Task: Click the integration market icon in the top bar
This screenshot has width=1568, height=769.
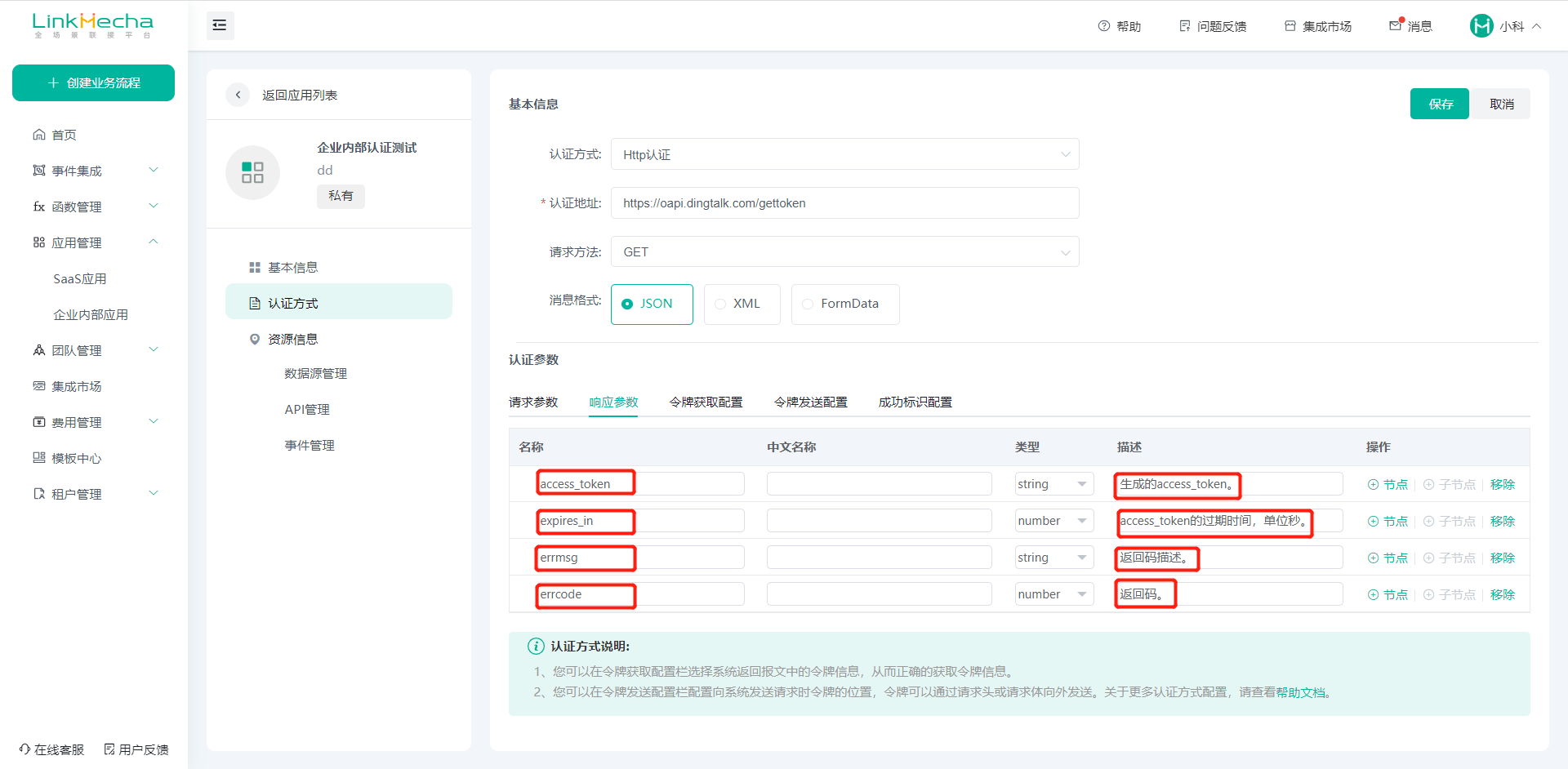Action: point(1290,26)
